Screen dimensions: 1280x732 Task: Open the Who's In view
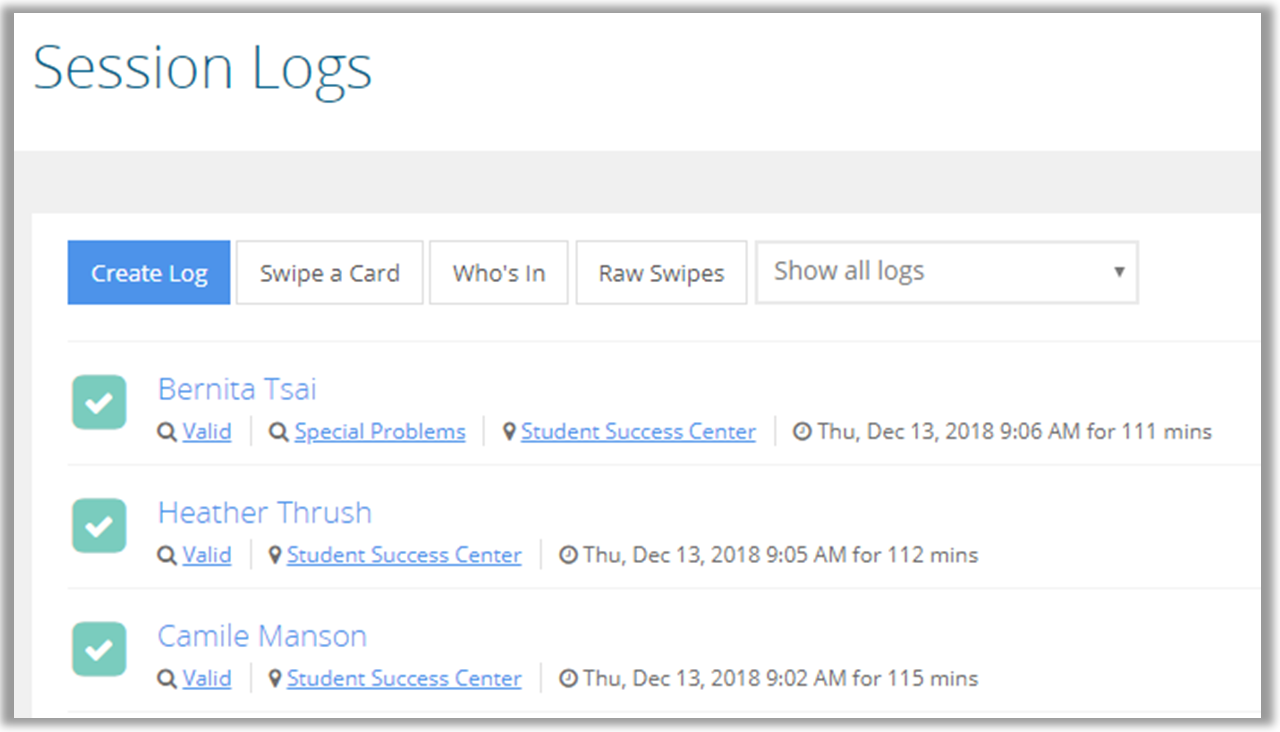pyautogui.click(x=499, y=273)
